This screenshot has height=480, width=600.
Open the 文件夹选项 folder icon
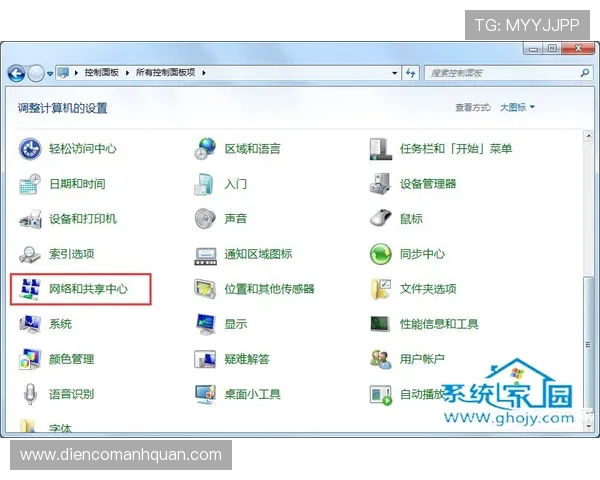tap(381, 289)
